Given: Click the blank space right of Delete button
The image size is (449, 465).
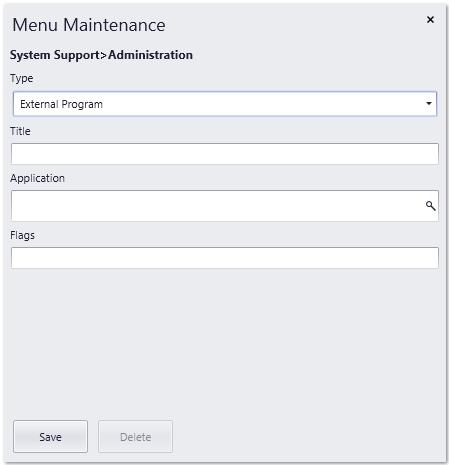Looking at the screenshot, I should coord(307,436).
